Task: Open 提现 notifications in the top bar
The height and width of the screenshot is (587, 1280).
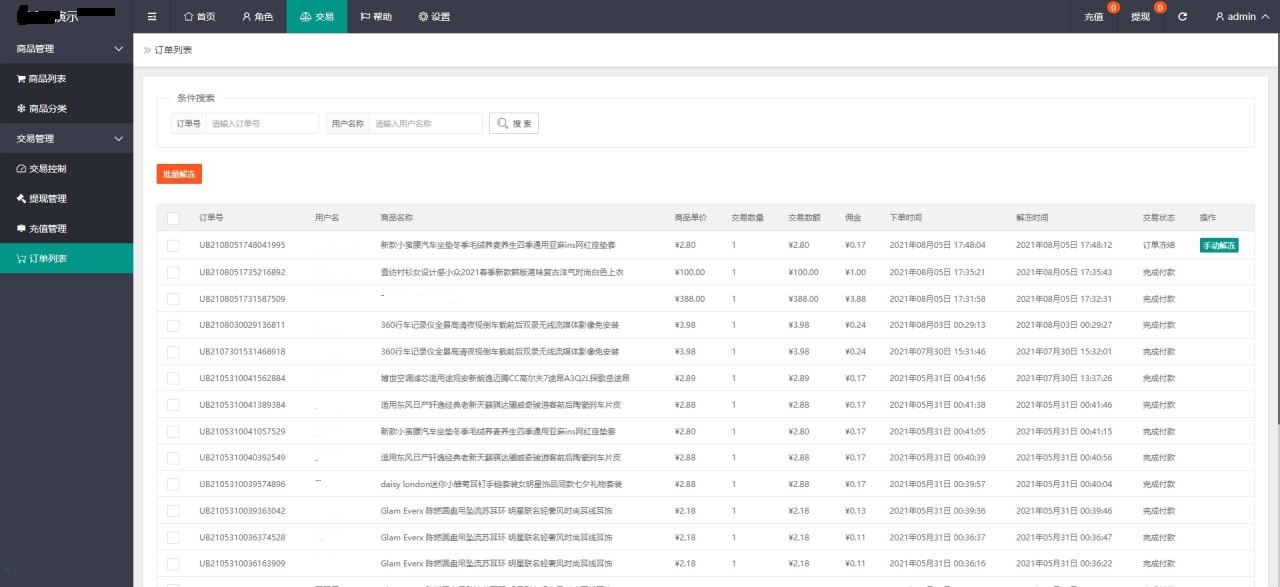Action: (x=1141, y=17)
